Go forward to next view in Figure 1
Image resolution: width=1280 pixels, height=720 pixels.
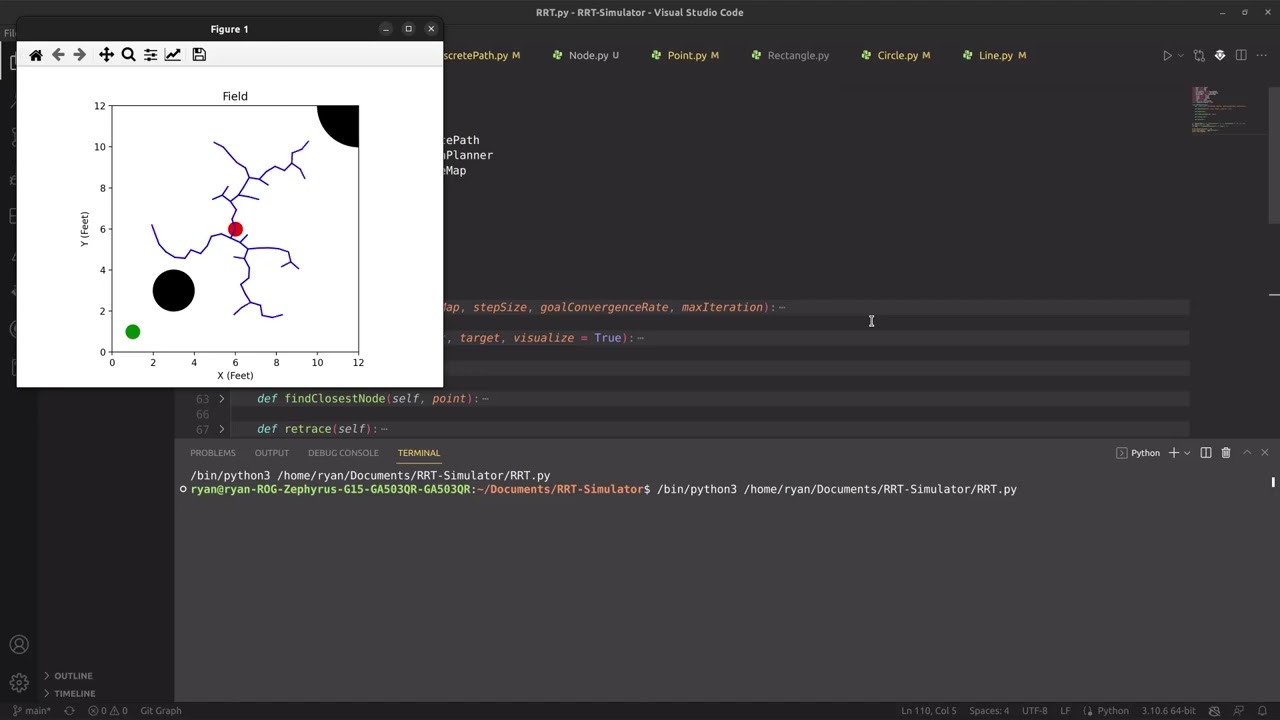(80, 55)
